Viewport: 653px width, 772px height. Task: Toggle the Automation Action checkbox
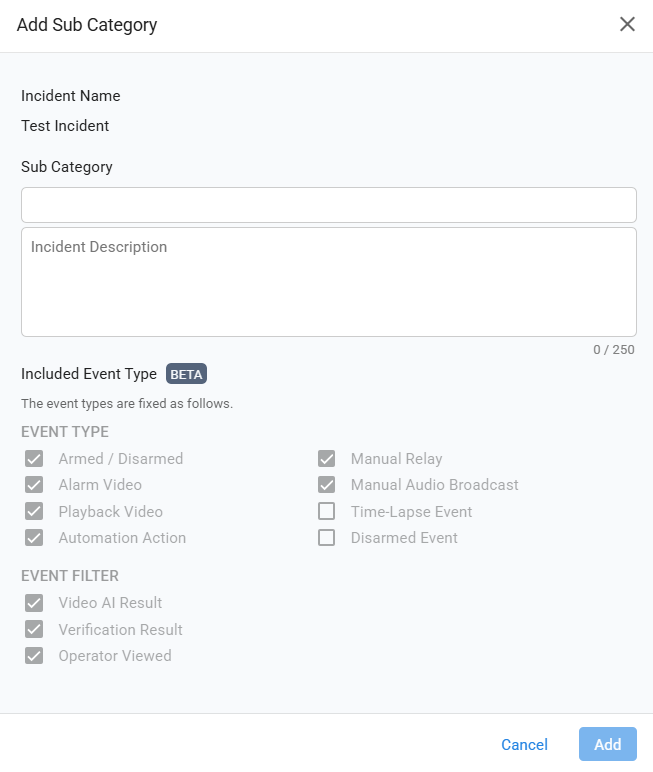(35, 538)
